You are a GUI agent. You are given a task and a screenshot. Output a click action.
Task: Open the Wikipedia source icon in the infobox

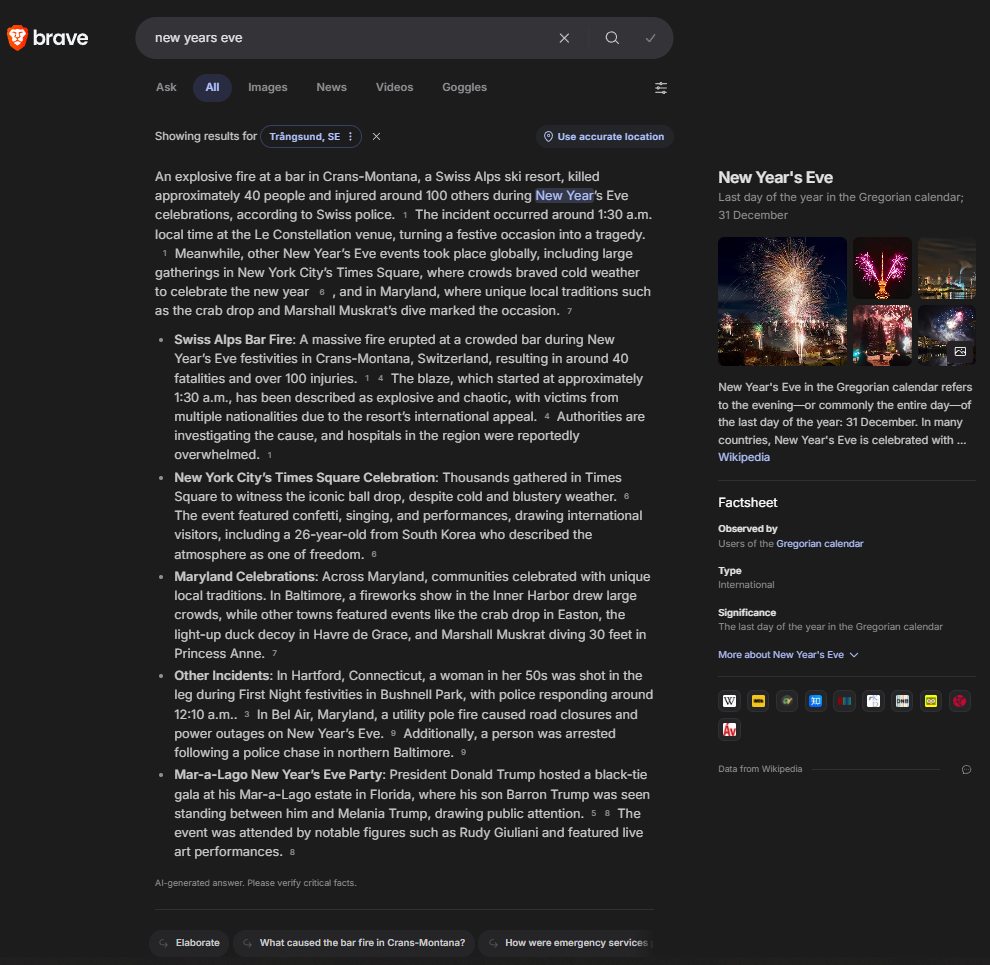point(729,701)
